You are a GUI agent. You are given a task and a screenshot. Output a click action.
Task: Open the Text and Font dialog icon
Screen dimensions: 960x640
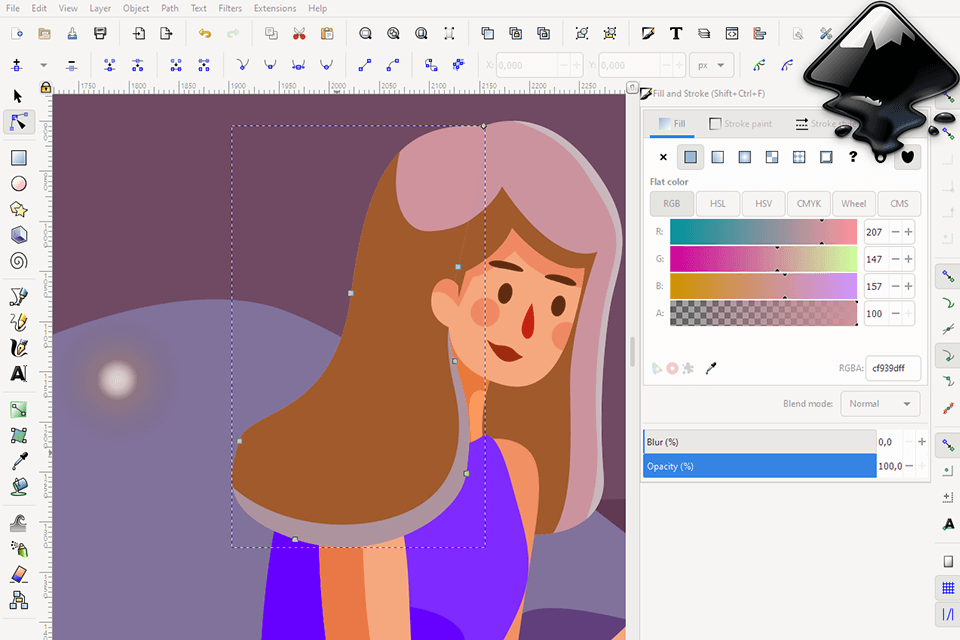click(x=676, y=34)
